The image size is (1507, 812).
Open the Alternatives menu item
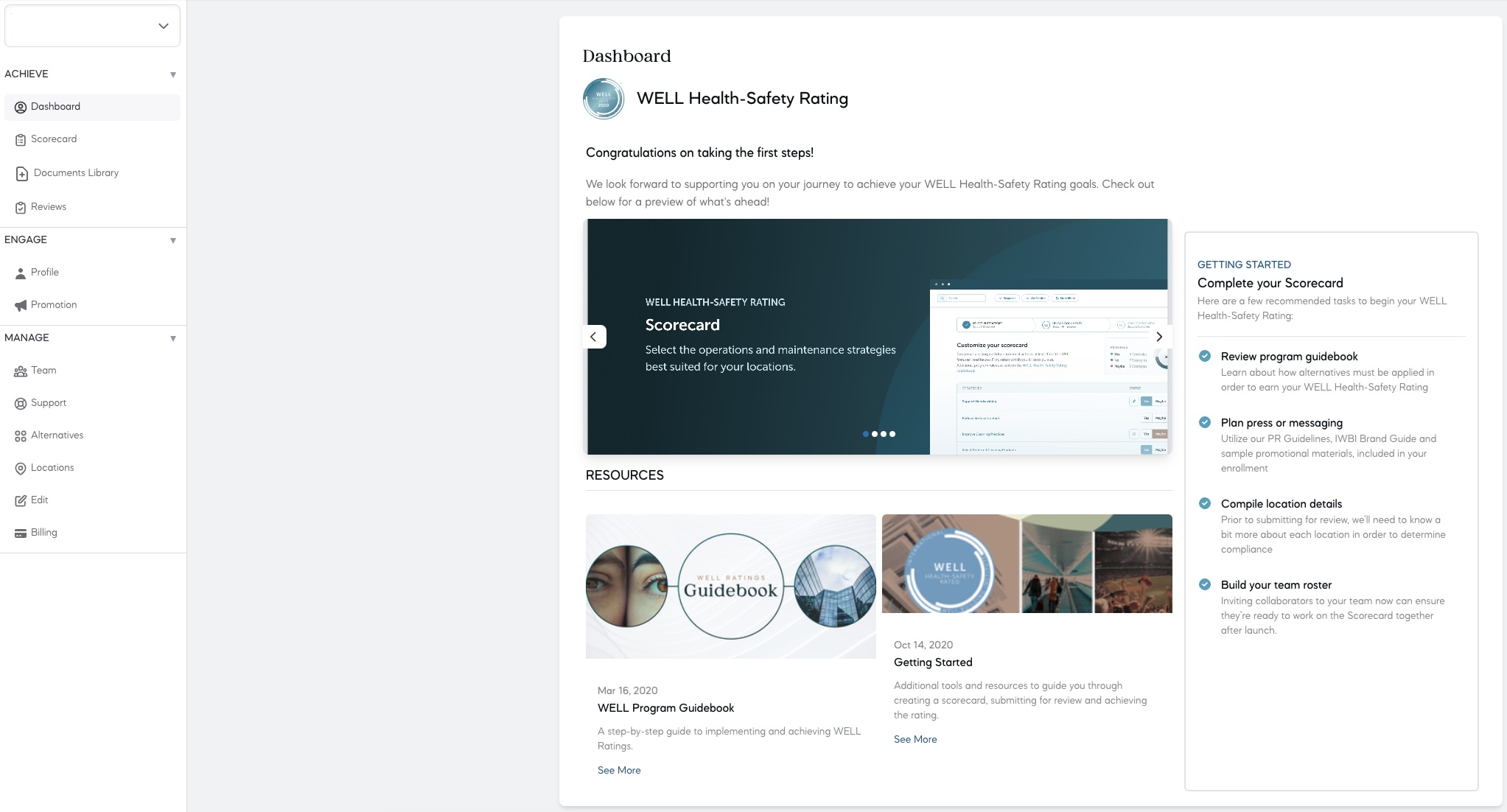pos(92,435)
